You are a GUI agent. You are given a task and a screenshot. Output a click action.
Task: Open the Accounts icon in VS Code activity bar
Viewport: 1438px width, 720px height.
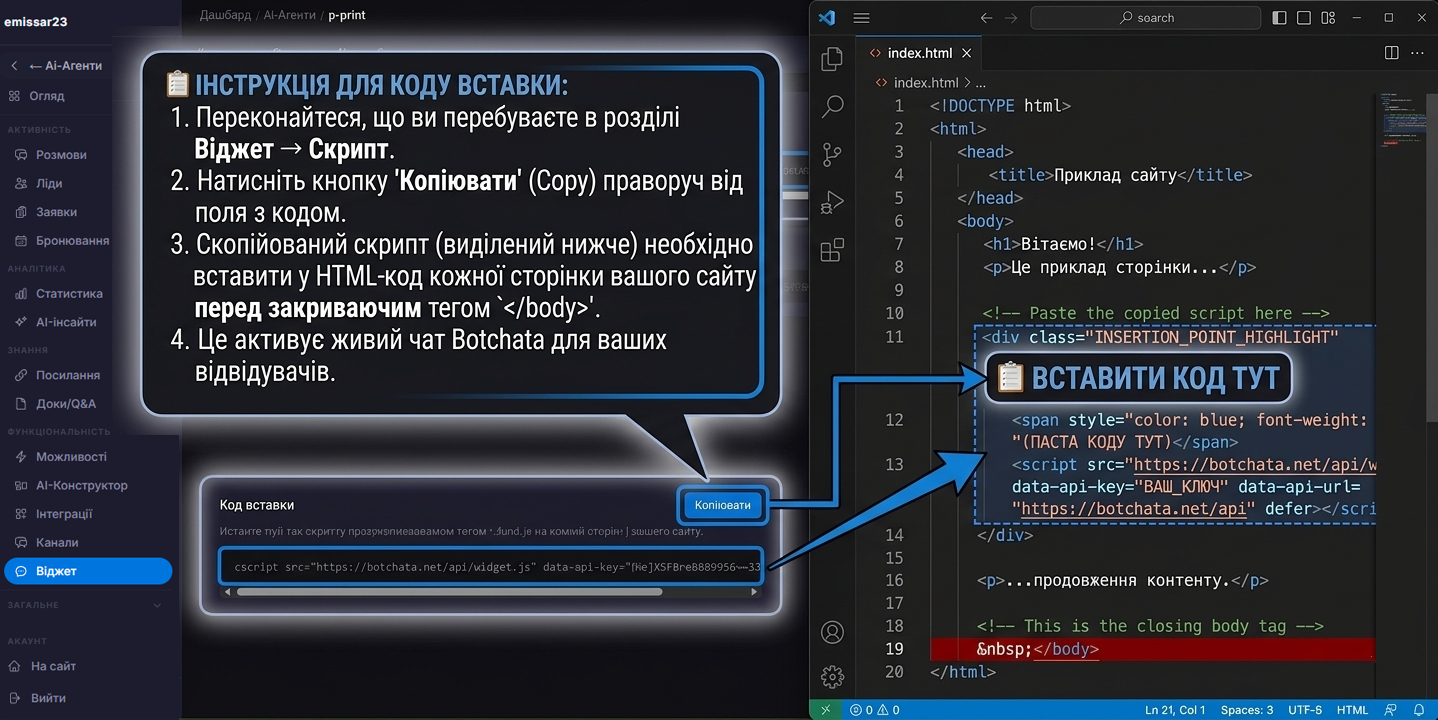(832, 632)
